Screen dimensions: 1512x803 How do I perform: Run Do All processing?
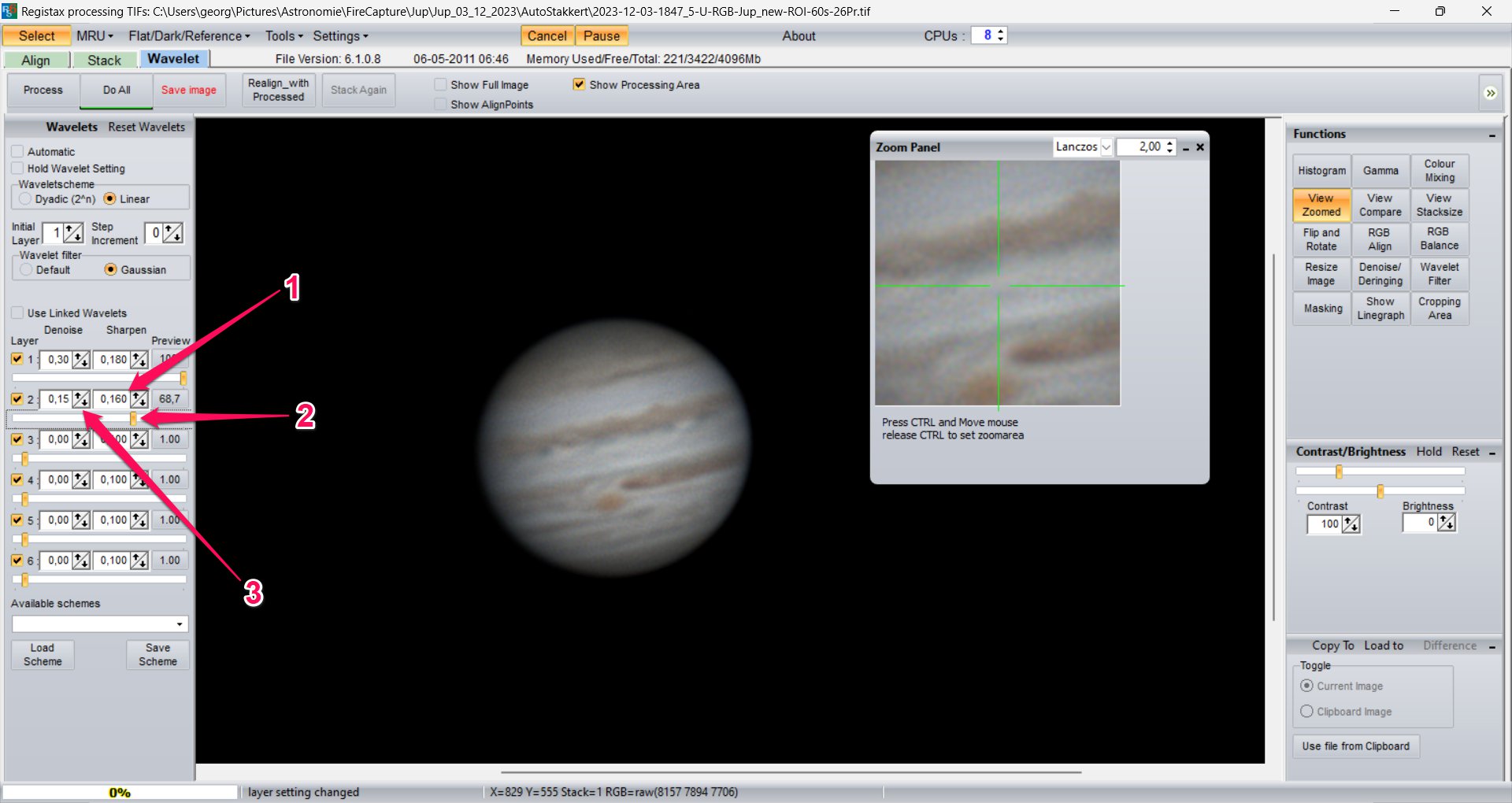tap(117, 91)
